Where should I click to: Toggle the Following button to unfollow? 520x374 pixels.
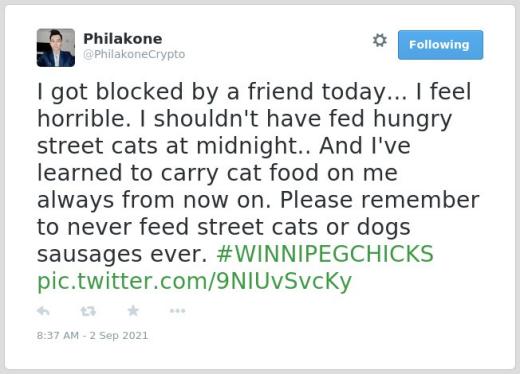click(x=440, y=45)
